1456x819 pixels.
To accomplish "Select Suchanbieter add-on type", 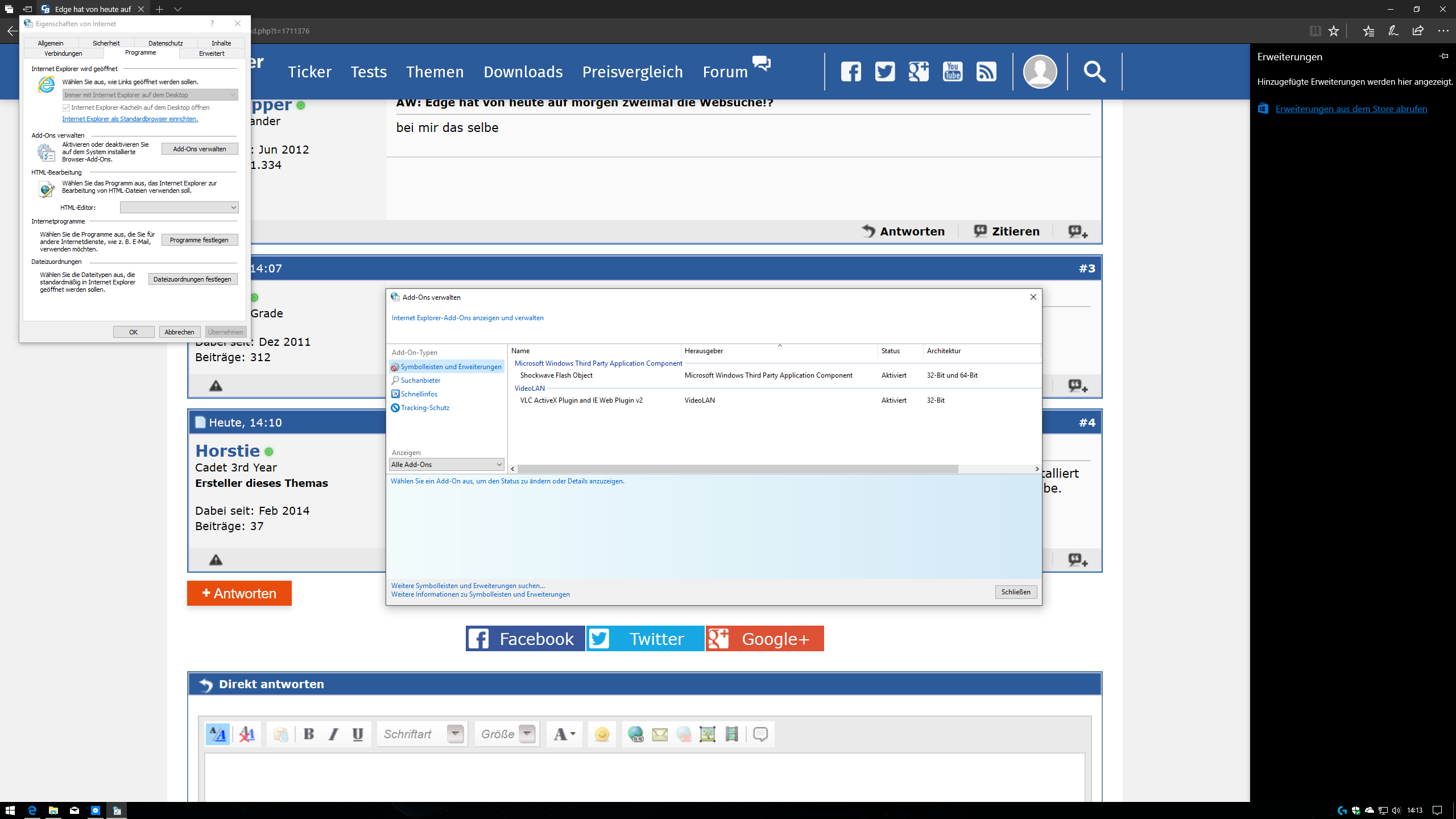I will coord(420,380).
